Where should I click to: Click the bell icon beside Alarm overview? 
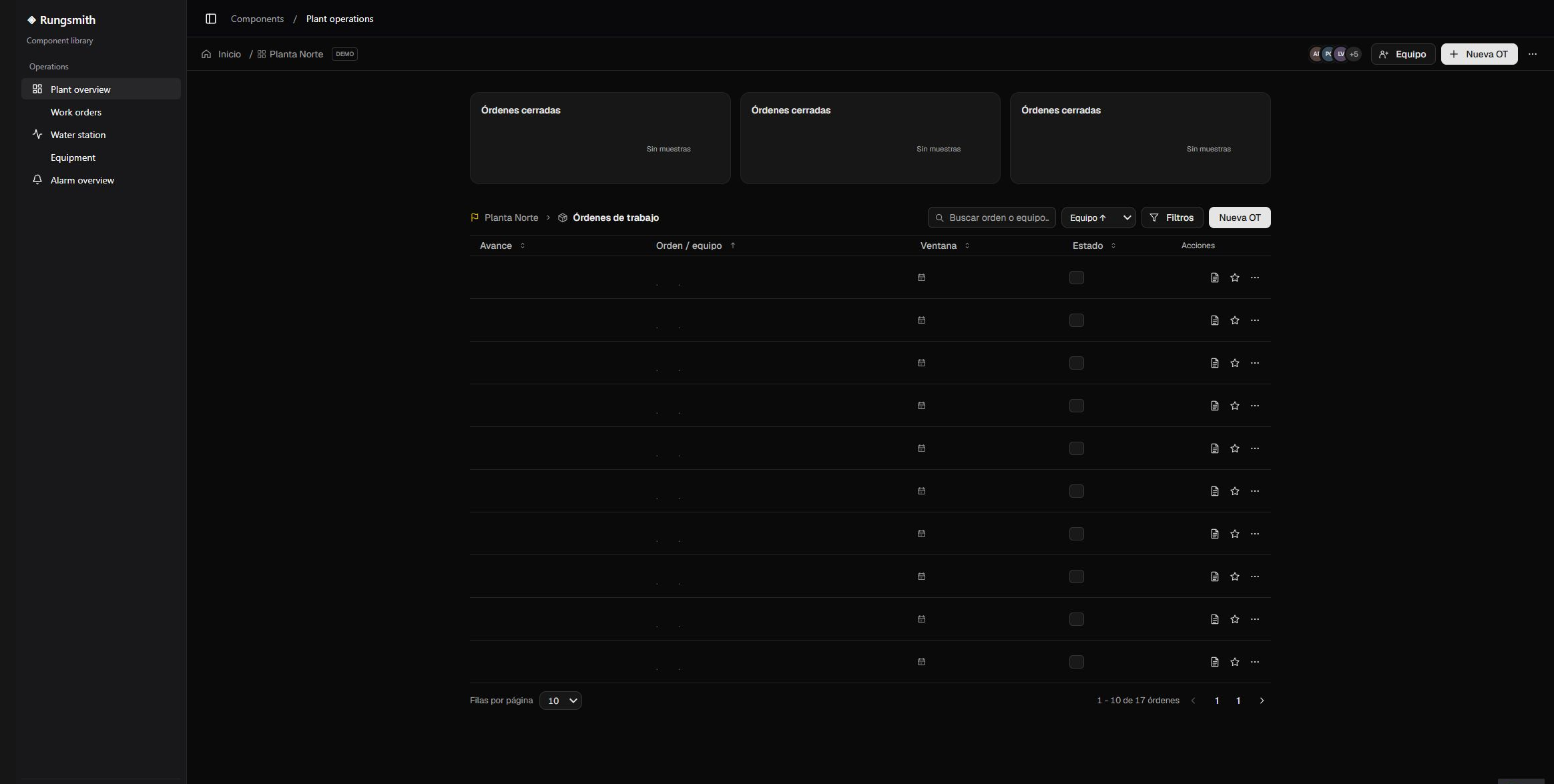(37, 180)
